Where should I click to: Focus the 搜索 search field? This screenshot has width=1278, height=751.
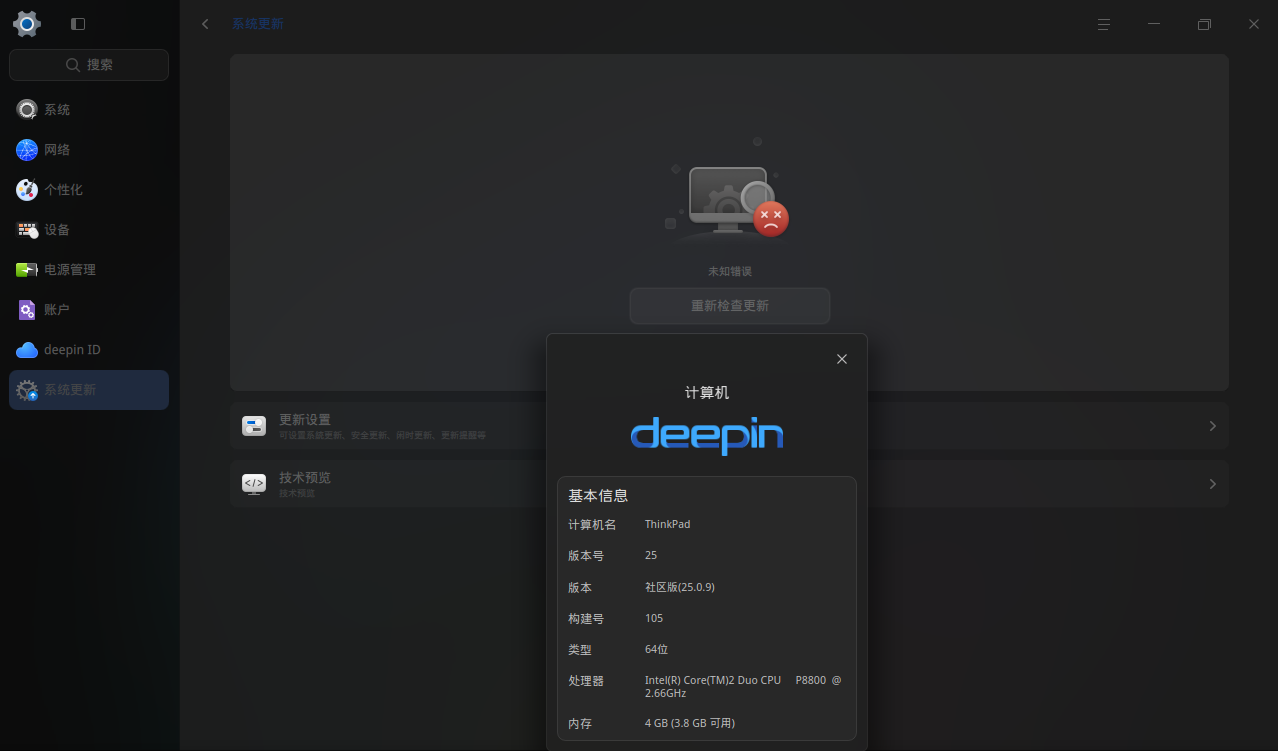[89, 65]
